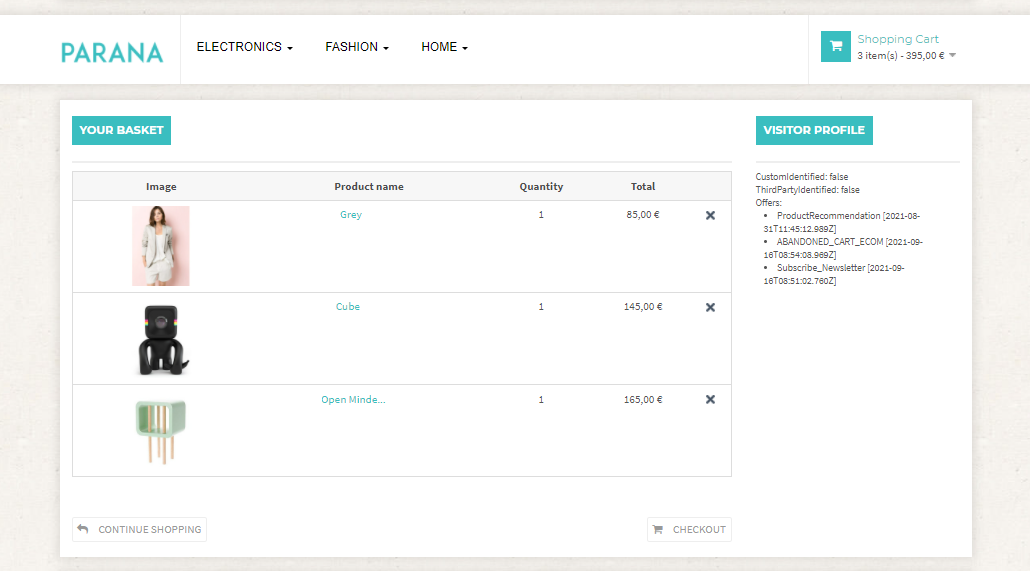Click the PARANA logo
This screenshot has width=1030, height=571.
click(x=112, y=52)
